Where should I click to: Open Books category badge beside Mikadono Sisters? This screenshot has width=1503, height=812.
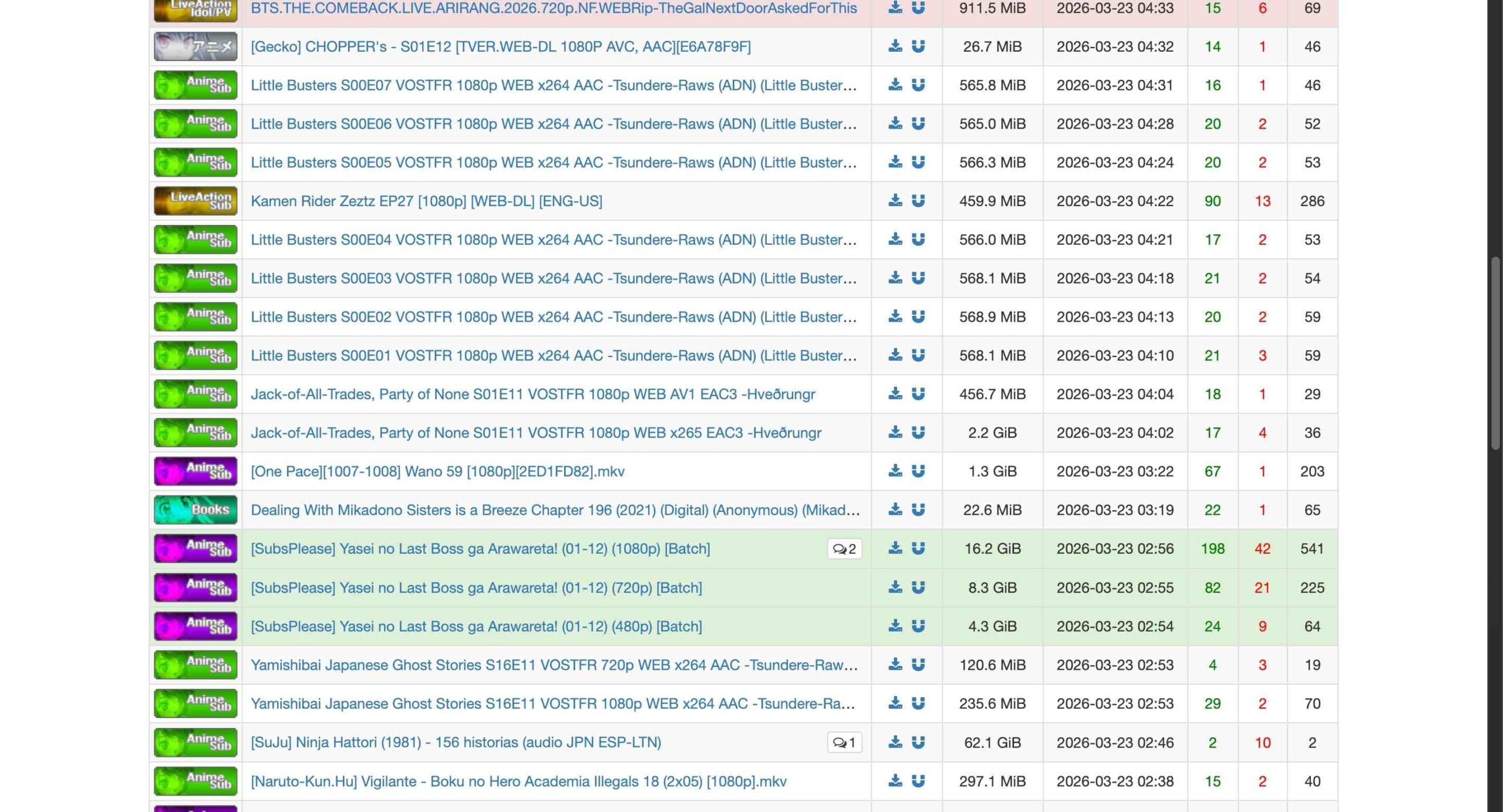[196, 510]
